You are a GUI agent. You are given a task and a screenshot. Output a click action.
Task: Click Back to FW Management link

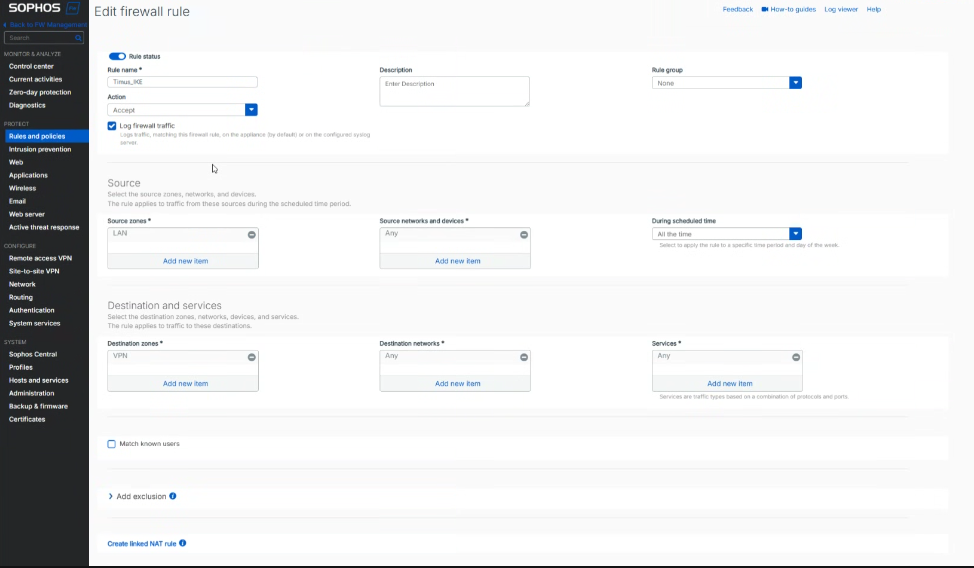(48, 25)
